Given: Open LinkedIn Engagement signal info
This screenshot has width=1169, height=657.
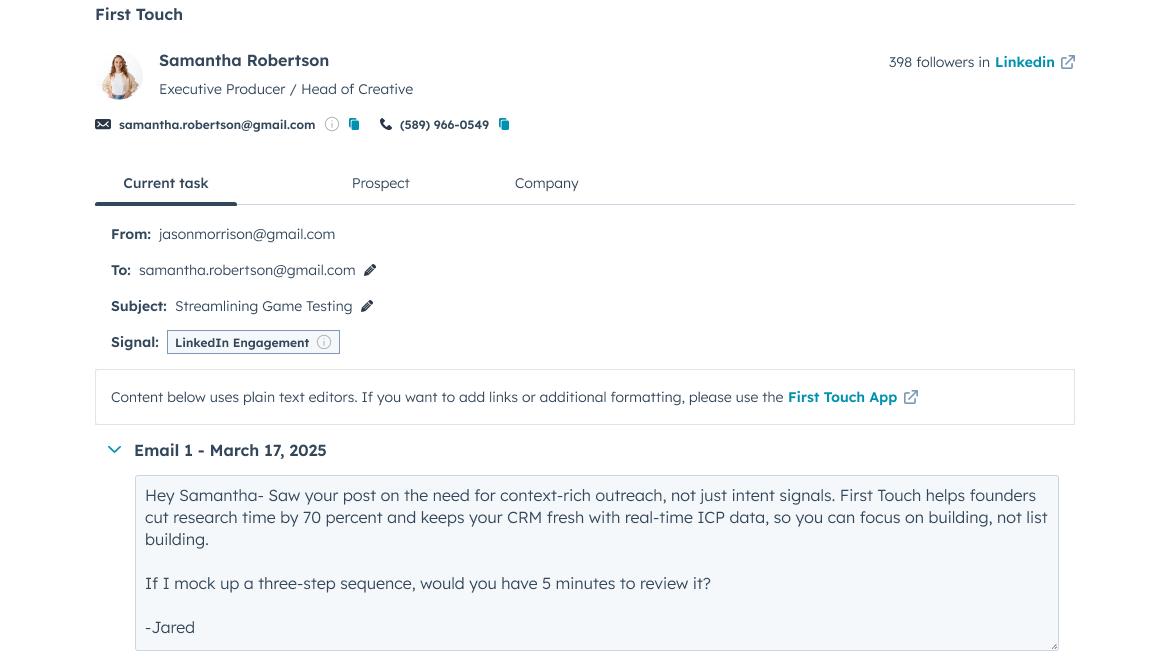Looking at the screenshot, I should pyautogui.click(x=323, y=341).
